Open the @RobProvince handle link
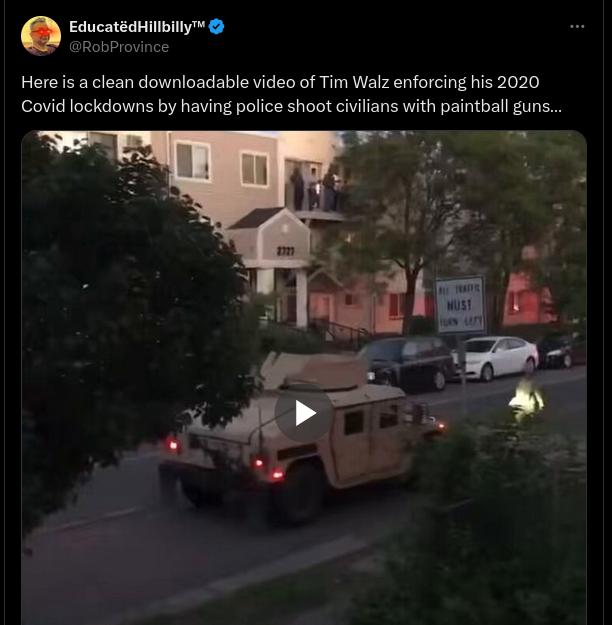This screenshot has height=625, width=612. tap(119, 47)
